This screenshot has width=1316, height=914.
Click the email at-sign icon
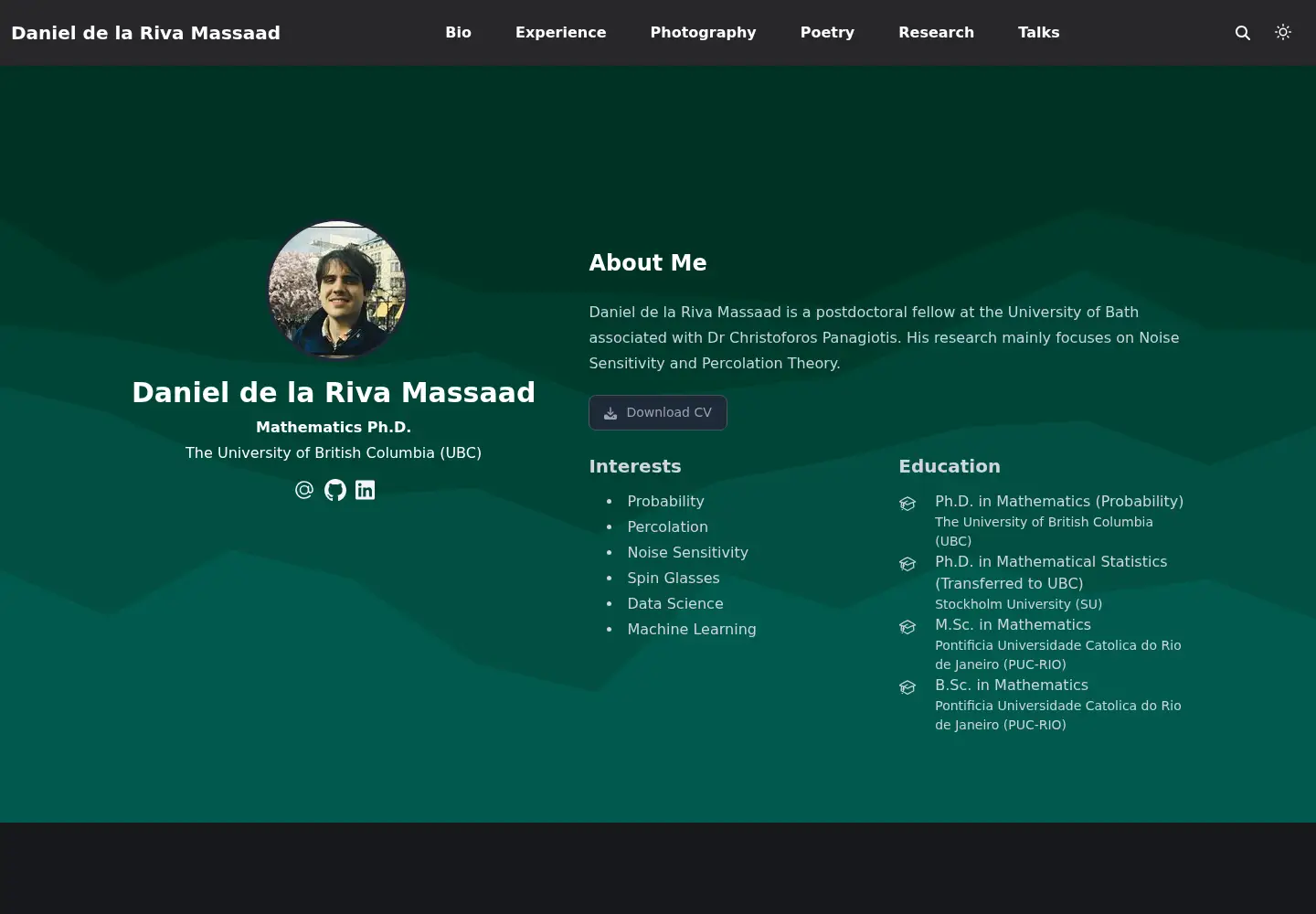[x=304, y=490]
